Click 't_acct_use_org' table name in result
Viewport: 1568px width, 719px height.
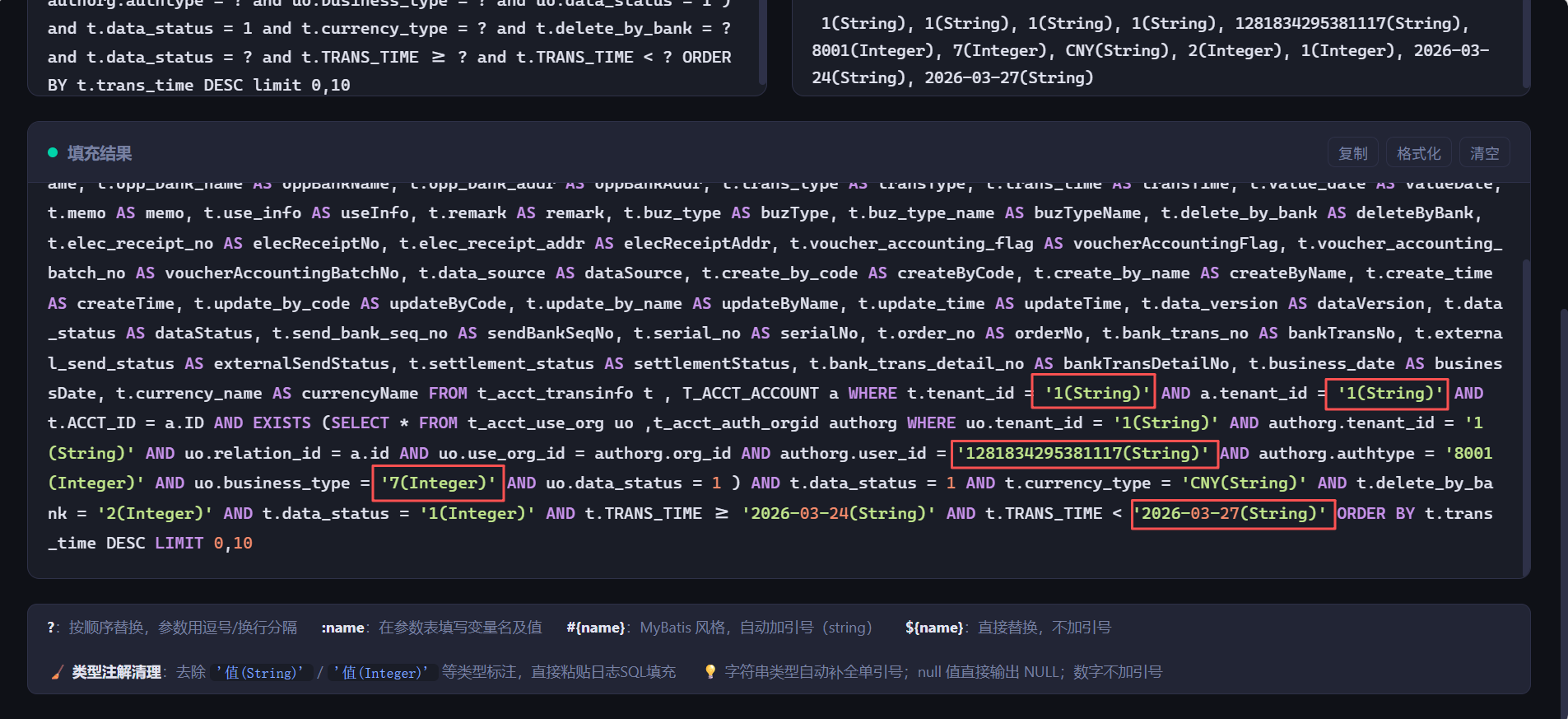pos(536,423)
